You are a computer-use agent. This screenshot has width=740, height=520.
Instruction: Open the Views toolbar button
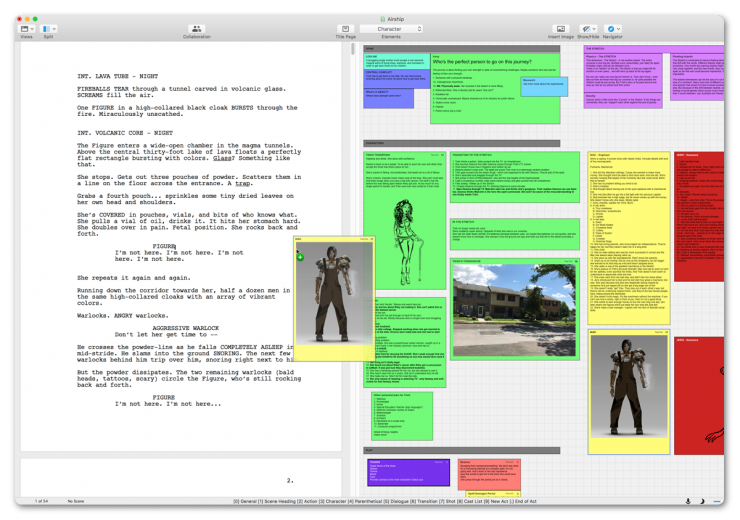click(x=24, y=29)
